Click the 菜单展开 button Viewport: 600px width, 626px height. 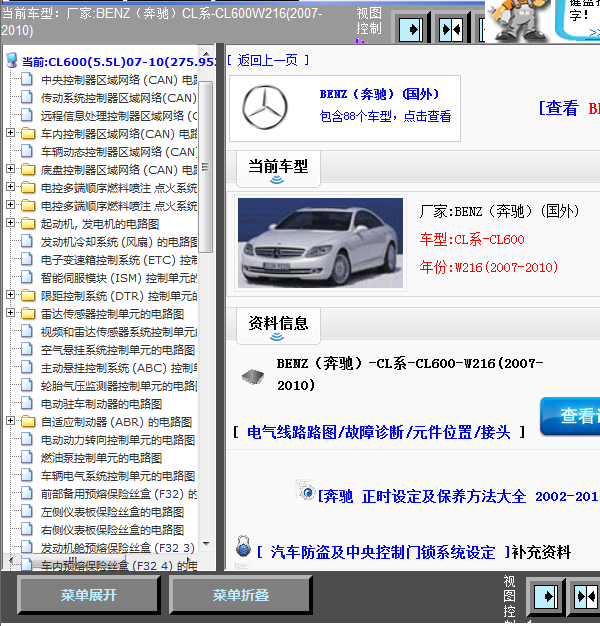click(89, 595)
